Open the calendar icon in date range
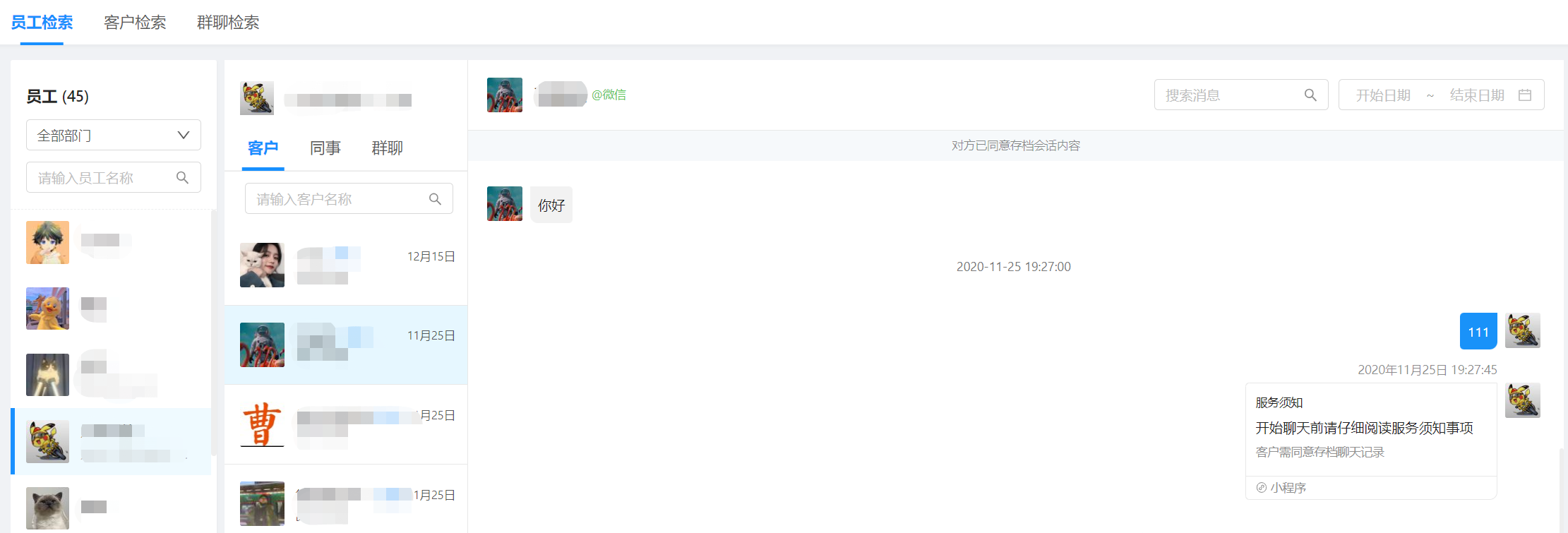The height and width of the screenshot is (533, 1568). point(1525,95)
